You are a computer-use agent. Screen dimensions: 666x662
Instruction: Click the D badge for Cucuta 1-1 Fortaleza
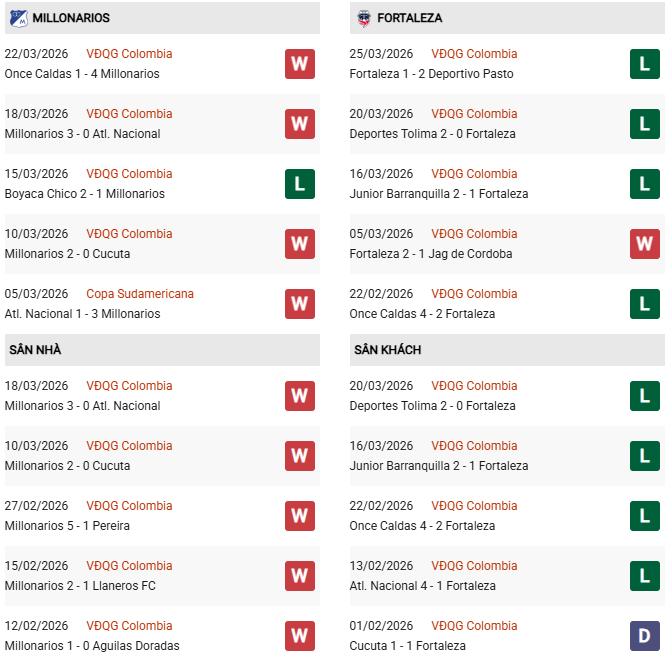(644, 636)
